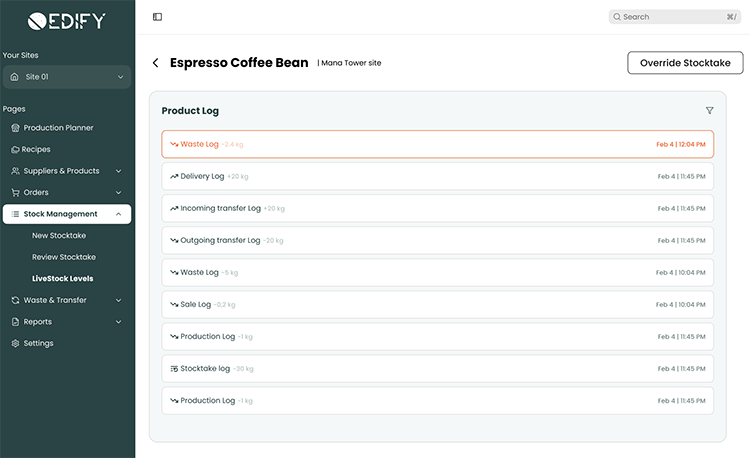
Task: Expand the Suppliers & Products menu
Action: (118, 171)
